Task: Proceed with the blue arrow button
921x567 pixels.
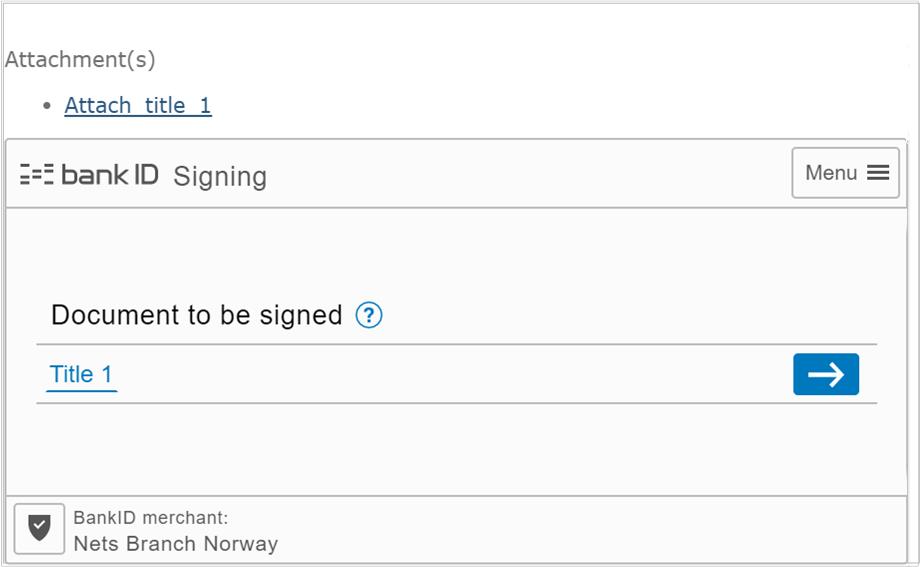Action: click(826, 374)
